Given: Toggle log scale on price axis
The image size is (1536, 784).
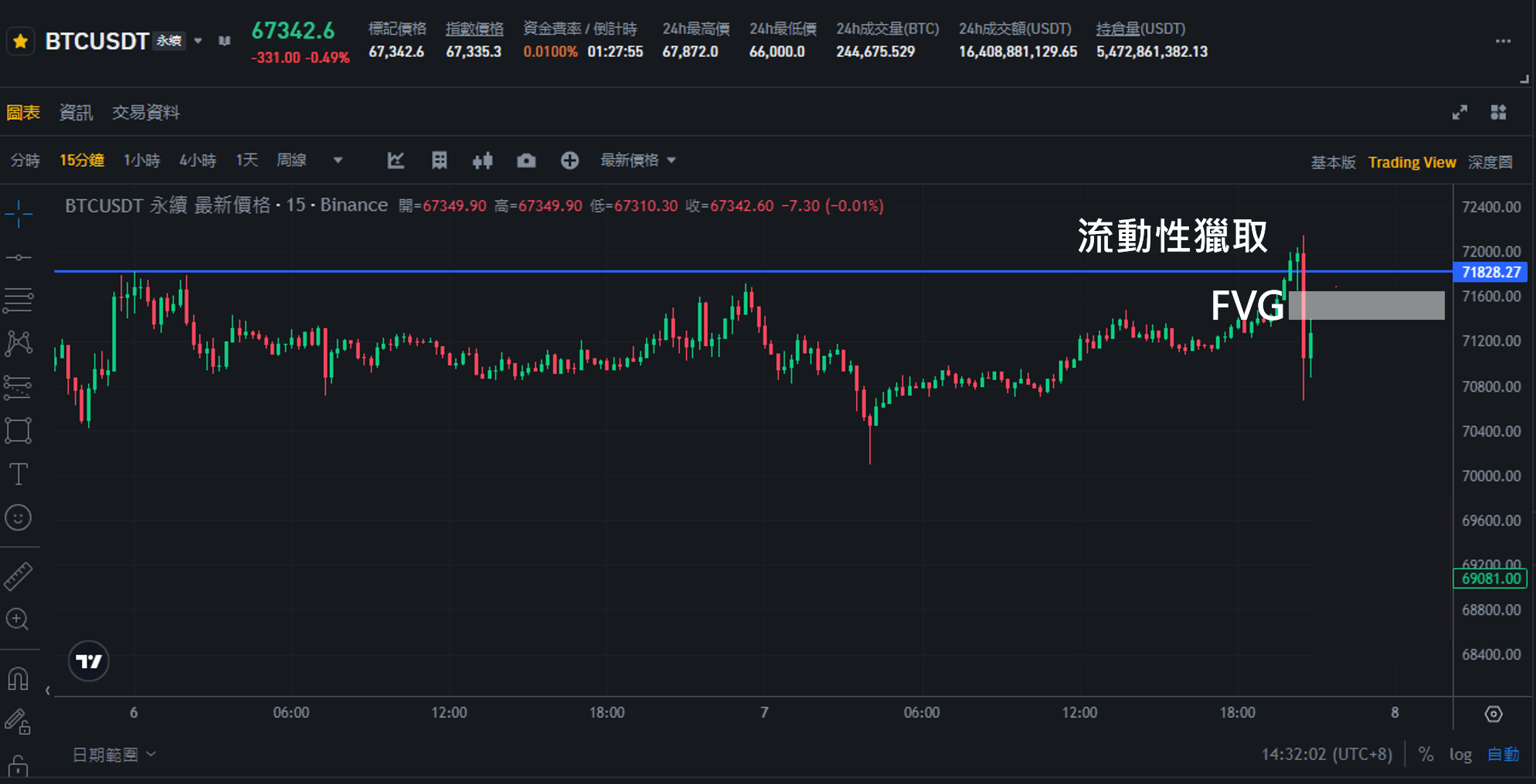Looking at the screenshot, I should point(1460,755).
